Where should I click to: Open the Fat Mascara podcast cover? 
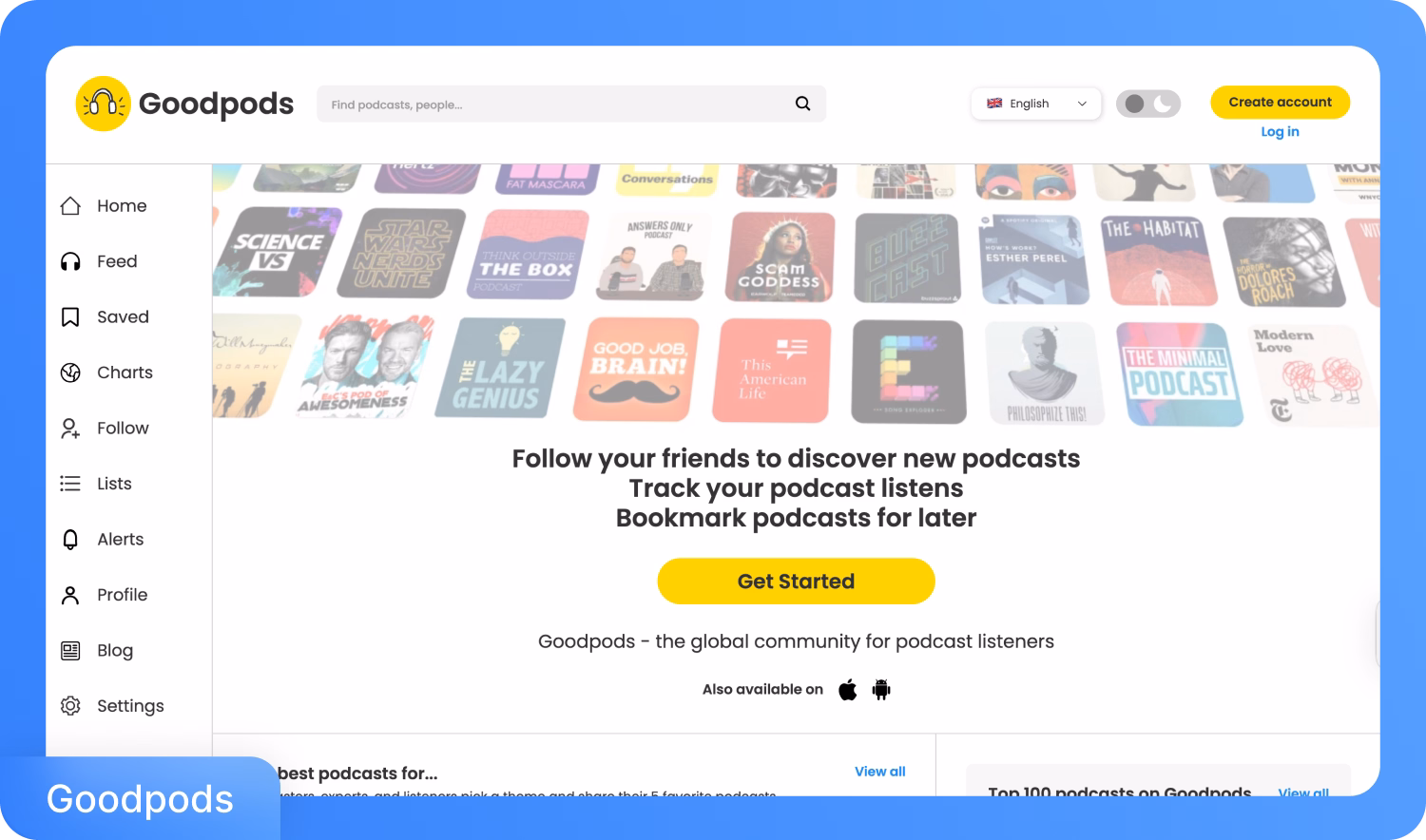tap(548, 179)
